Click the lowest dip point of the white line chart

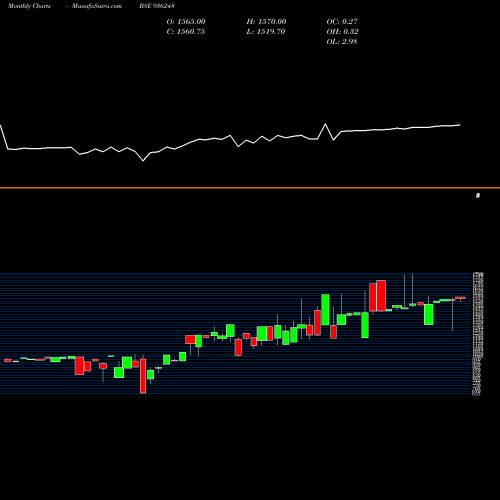pyautogui.click(x=143, y=161)
